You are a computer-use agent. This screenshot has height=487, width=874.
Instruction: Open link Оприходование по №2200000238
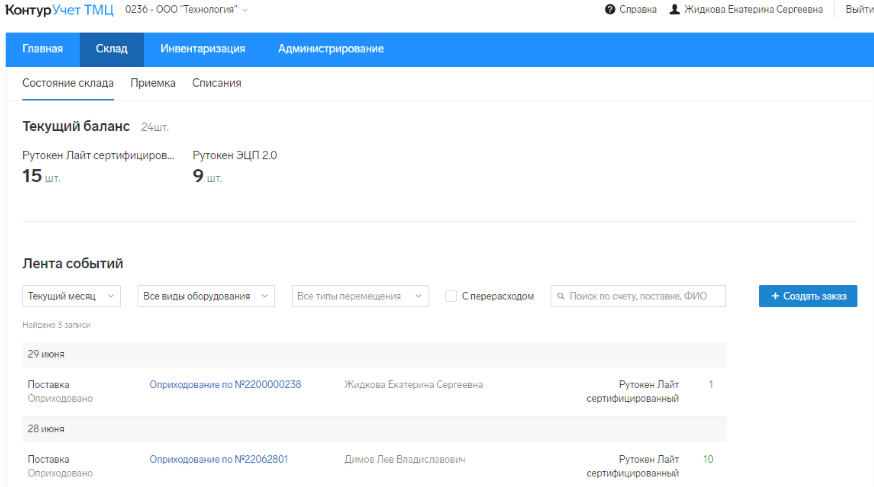[x=225, y=384]
